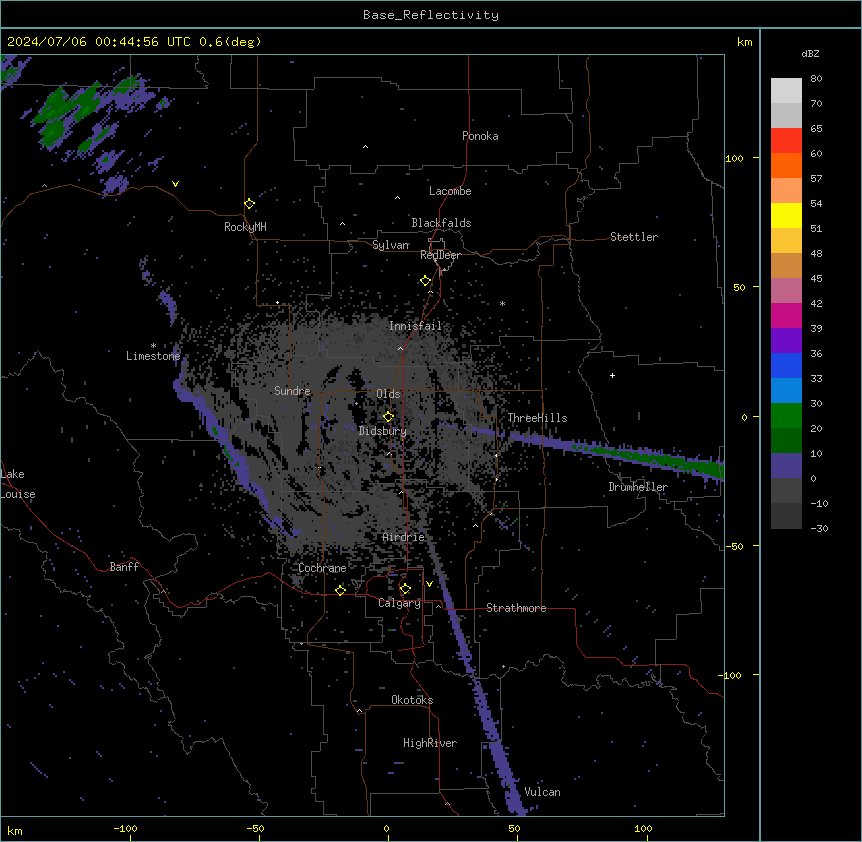The image size is (862, 842).
Task: Click the -100 tick on bottom axis
Action: [x=125, y=828]
